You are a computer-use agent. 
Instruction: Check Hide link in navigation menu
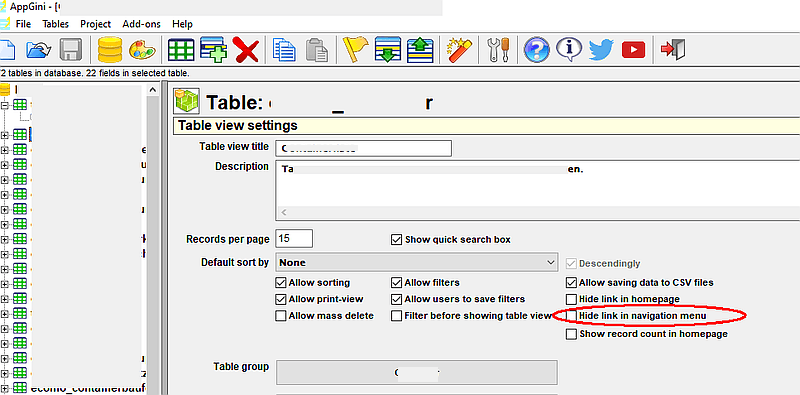click(x=571, y=316)
